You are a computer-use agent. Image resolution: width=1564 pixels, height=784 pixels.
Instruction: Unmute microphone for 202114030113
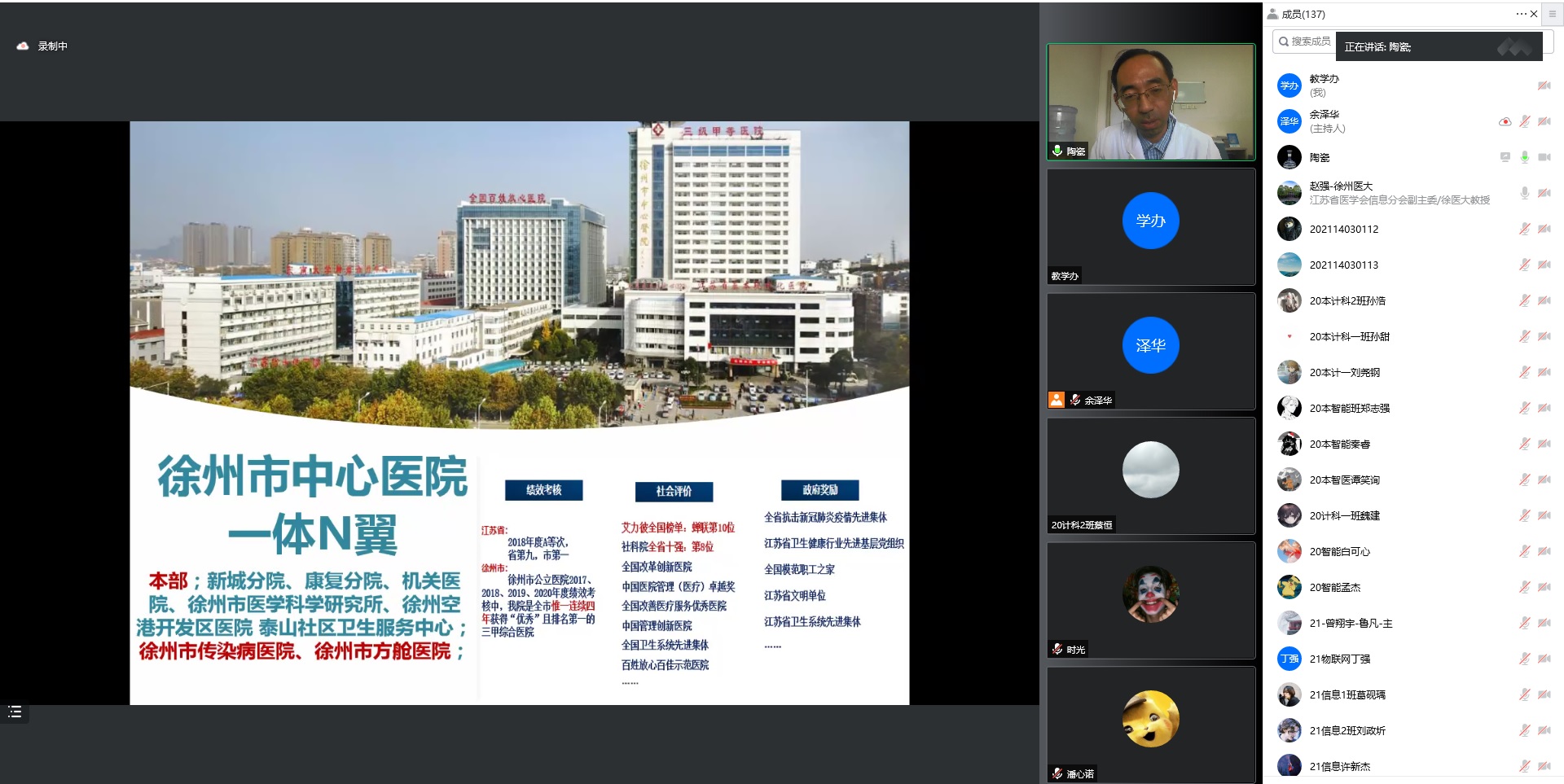[x=1524, y=265]
